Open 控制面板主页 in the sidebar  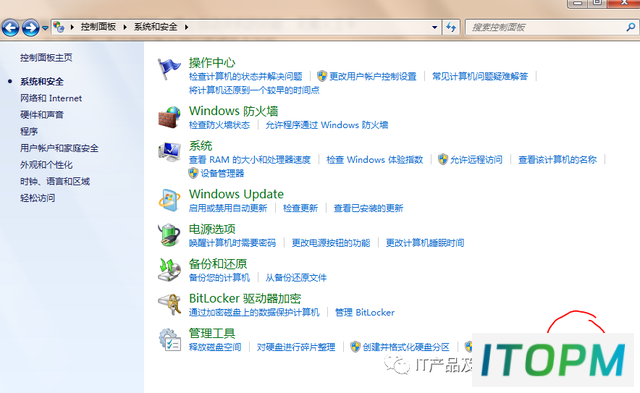coord(46,58)
